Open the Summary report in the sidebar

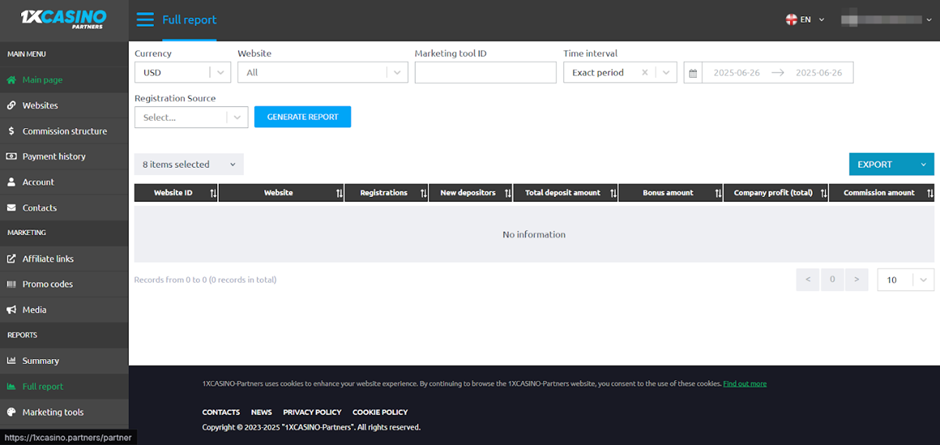tap(41, 361)
